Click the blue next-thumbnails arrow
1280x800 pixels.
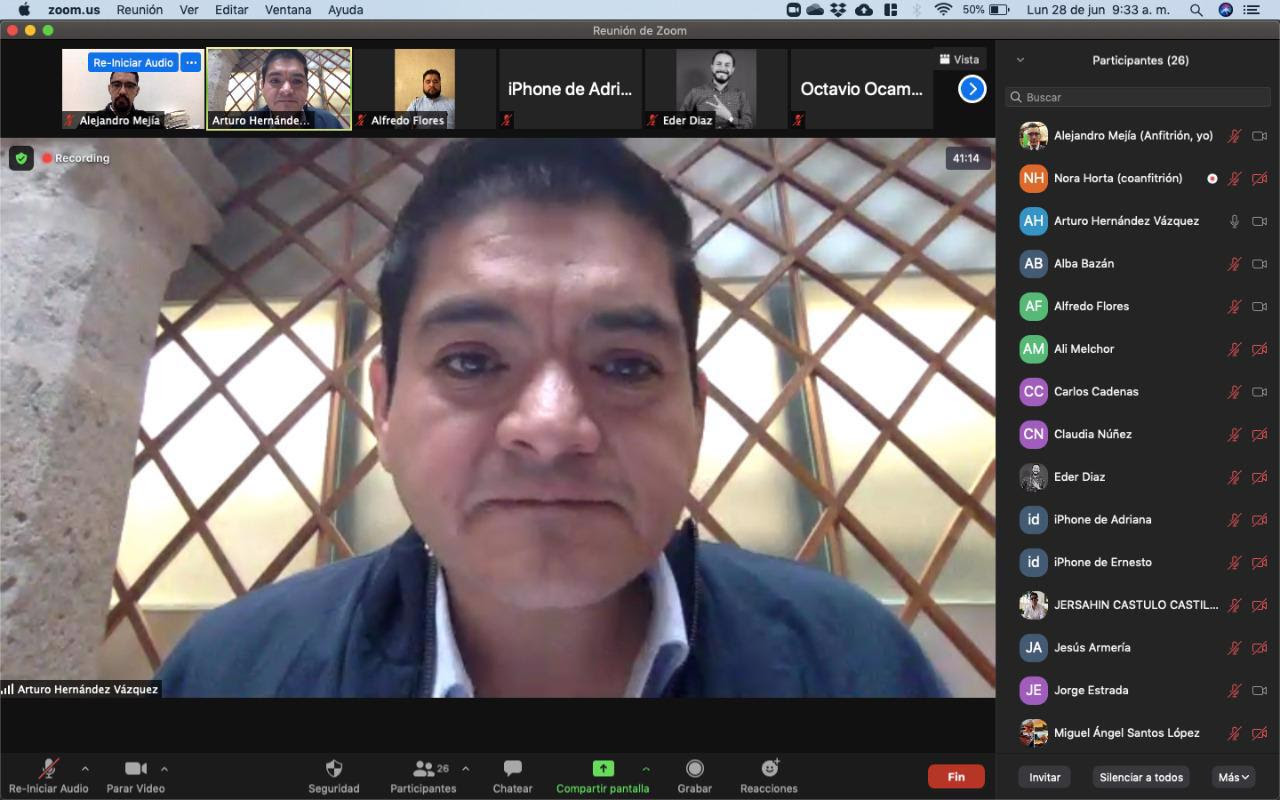[972, 89]
